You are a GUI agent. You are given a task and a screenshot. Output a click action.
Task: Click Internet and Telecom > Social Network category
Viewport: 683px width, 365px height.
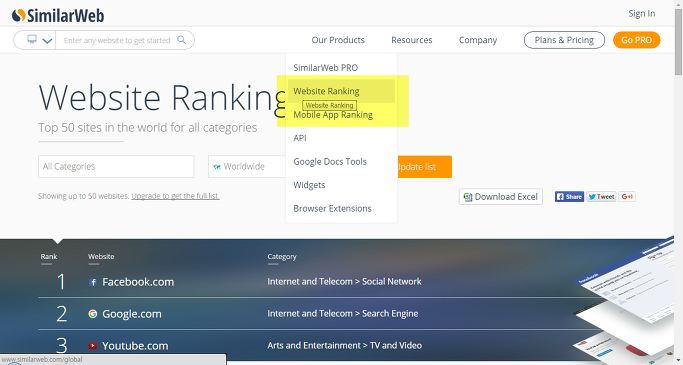click(x=344, y=281)
